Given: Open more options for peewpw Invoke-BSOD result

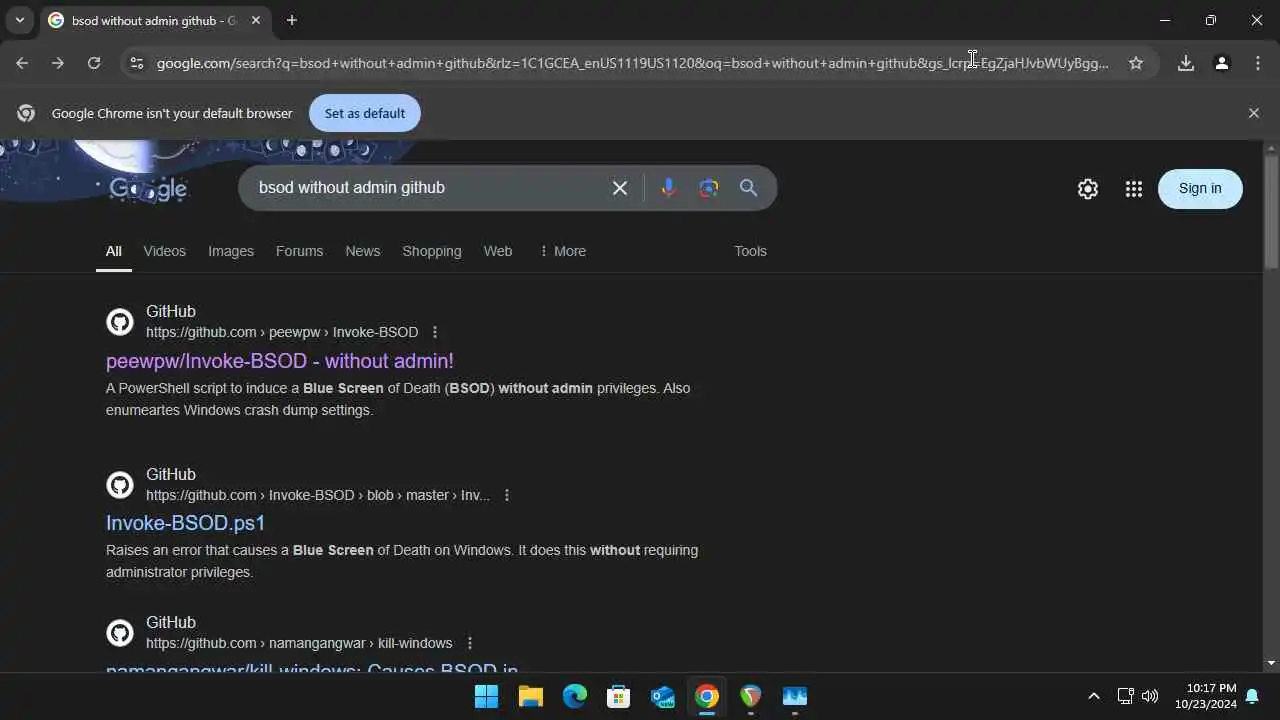Looking at the screenshot, I should [435, 332].
